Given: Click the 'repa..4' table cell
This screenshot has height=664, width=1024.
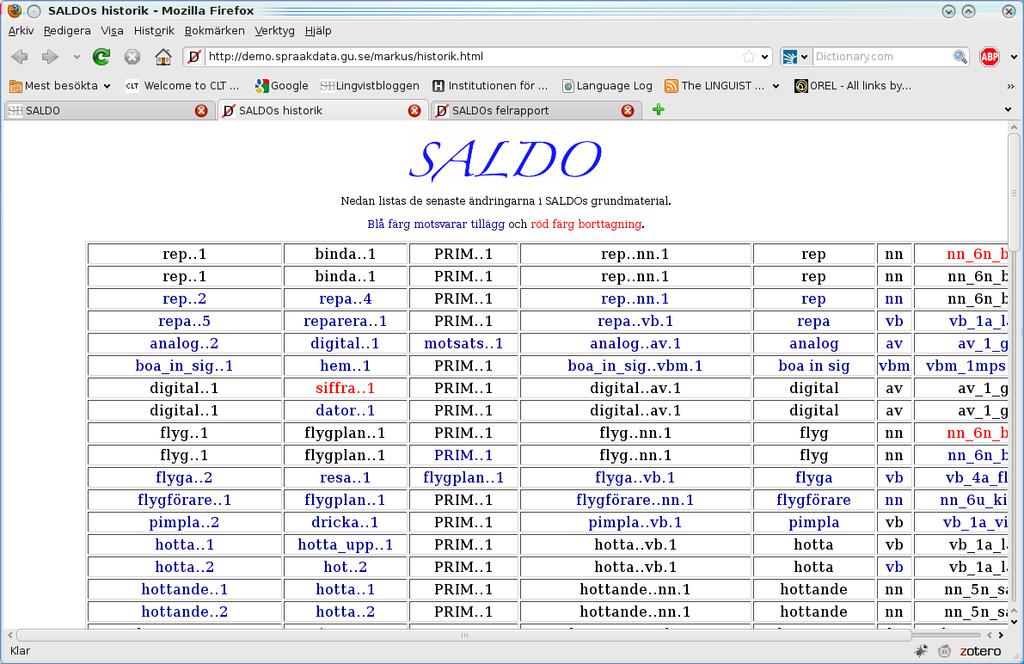Looking at the screenshot, I should pyautogui.click(x=345, y=299).
